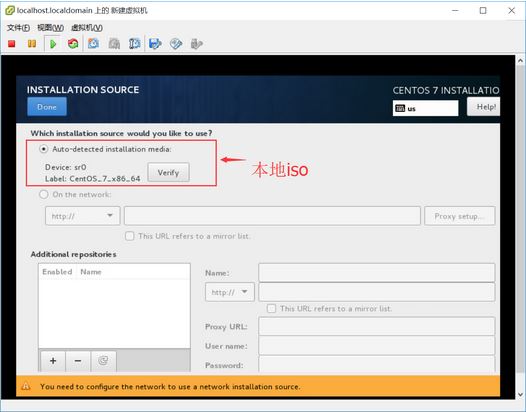Open the 视图(W) menu

pyautogui.click(x=50, y=28)
